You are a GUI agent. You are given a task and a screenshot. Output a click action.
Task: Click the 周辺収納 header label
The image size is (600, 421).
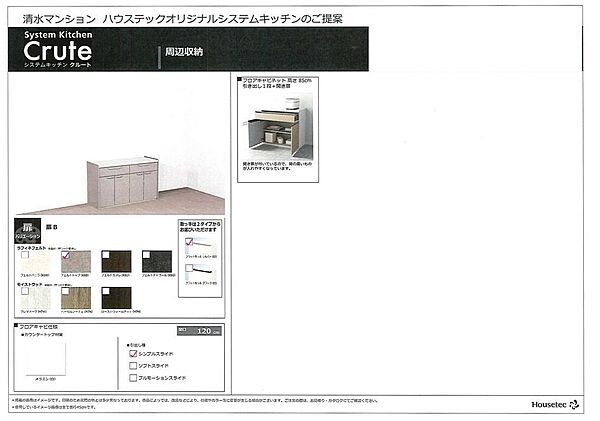pyautogui.click(x=184, y=52)
